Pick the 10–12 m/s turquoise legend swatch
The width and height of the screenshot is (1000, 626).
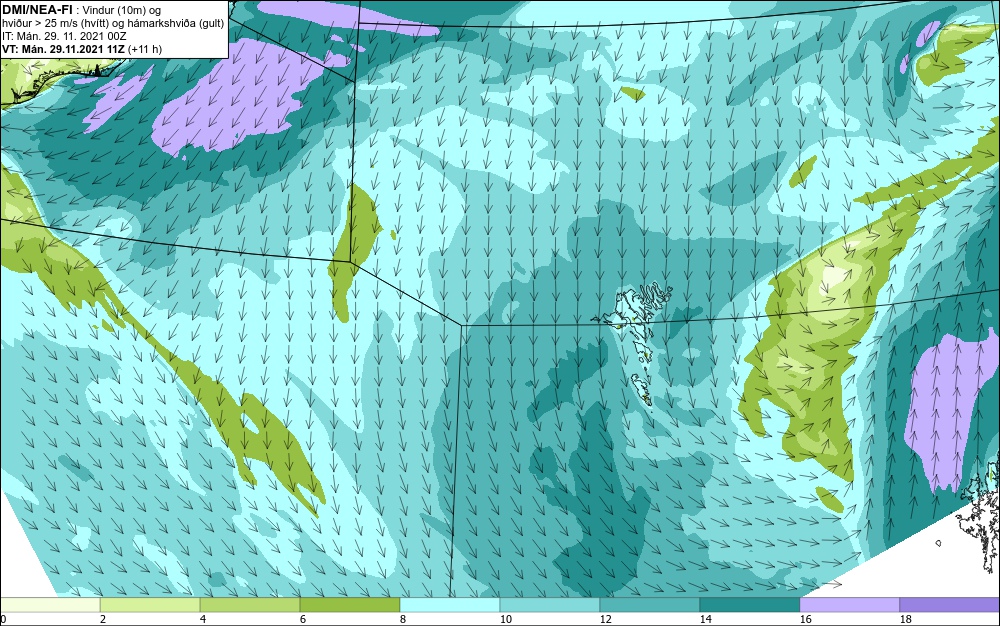(x=550, y=604)
